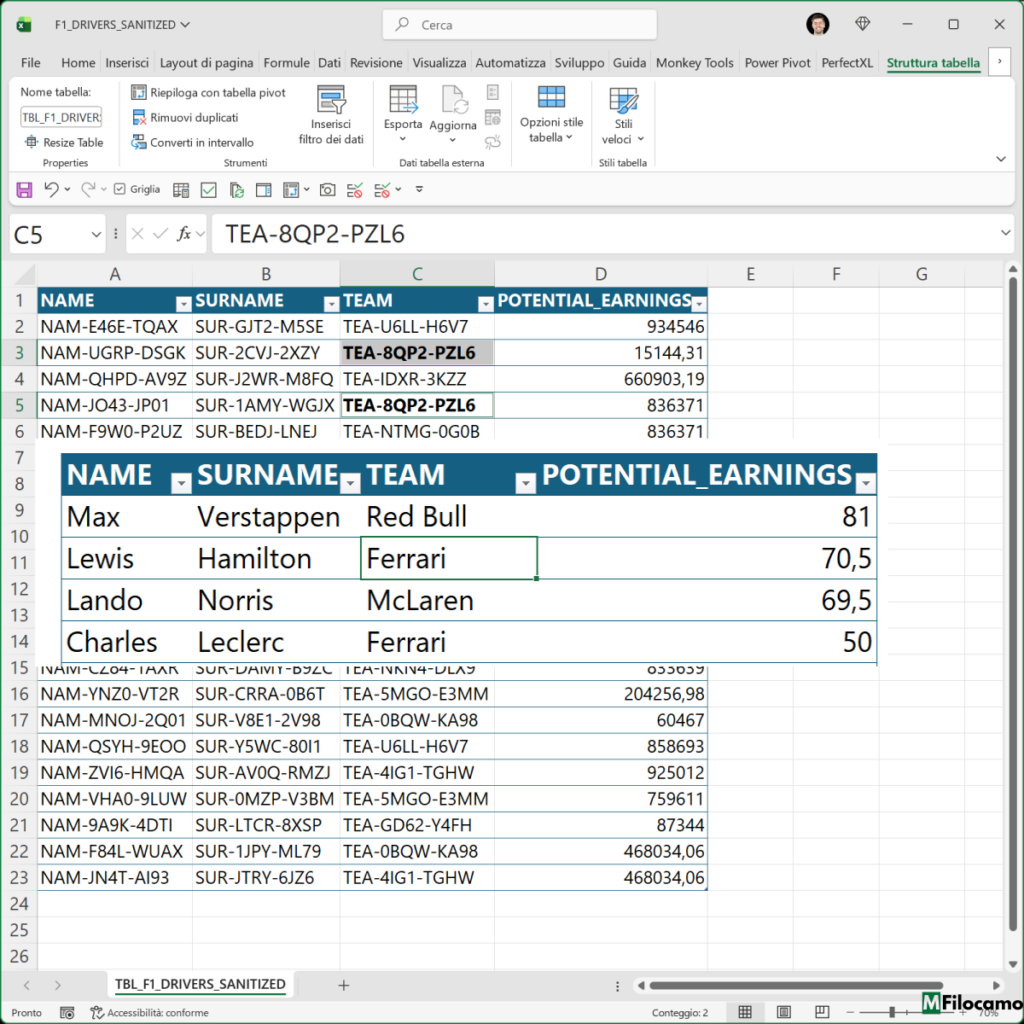Toggle the Griglia gridlines checkbox
The width and height of the screenshot is (1024, 1024).
coord(120,189)
